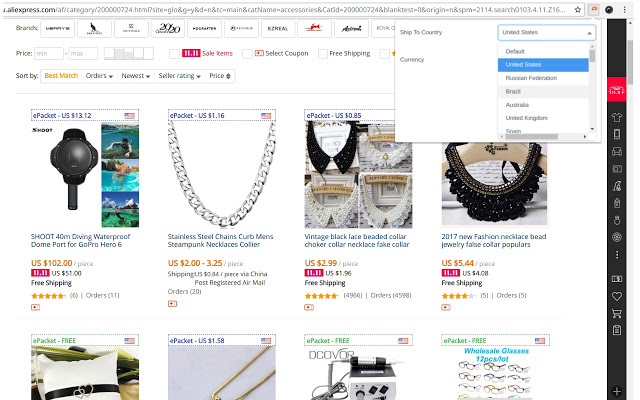
Task: Open the furniture sofa sidebar icon
Action: [617, 152]
